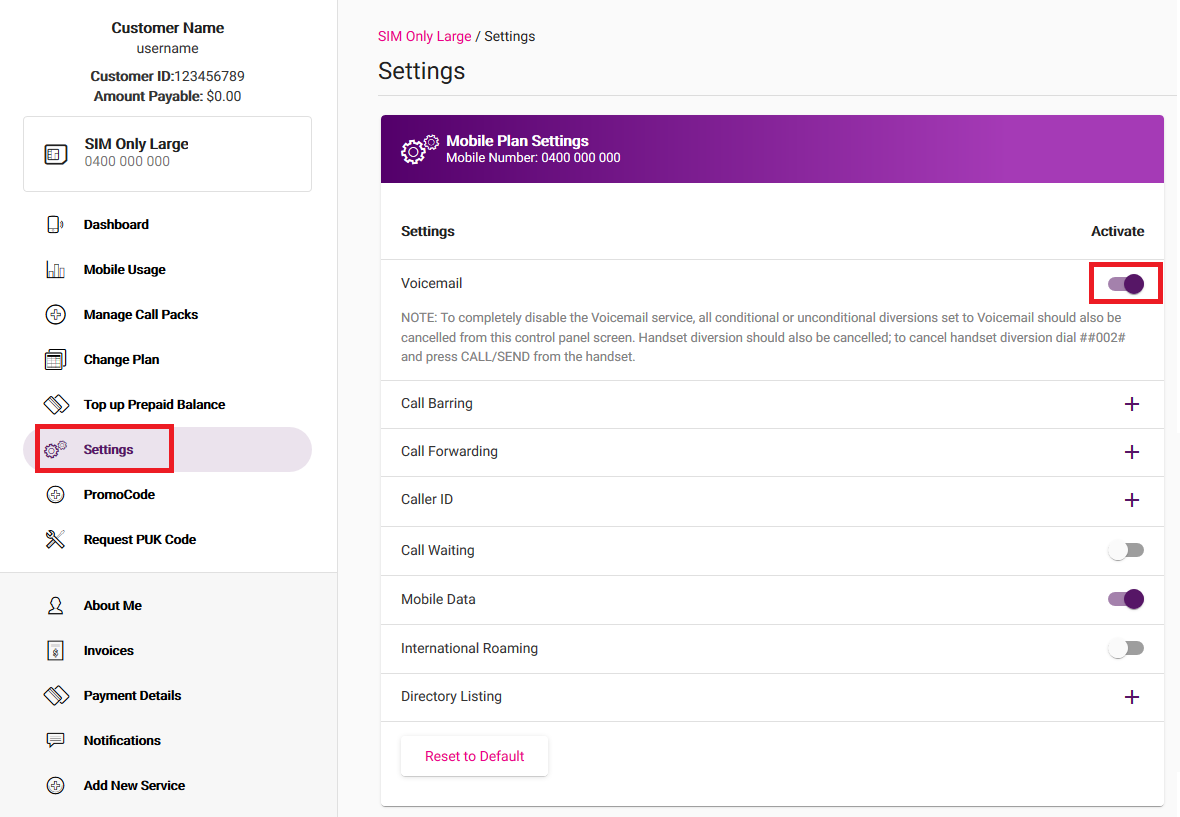Screen dimensions: 1180x817
Task: Enable International Roaming
Action: click(1126, 648)
